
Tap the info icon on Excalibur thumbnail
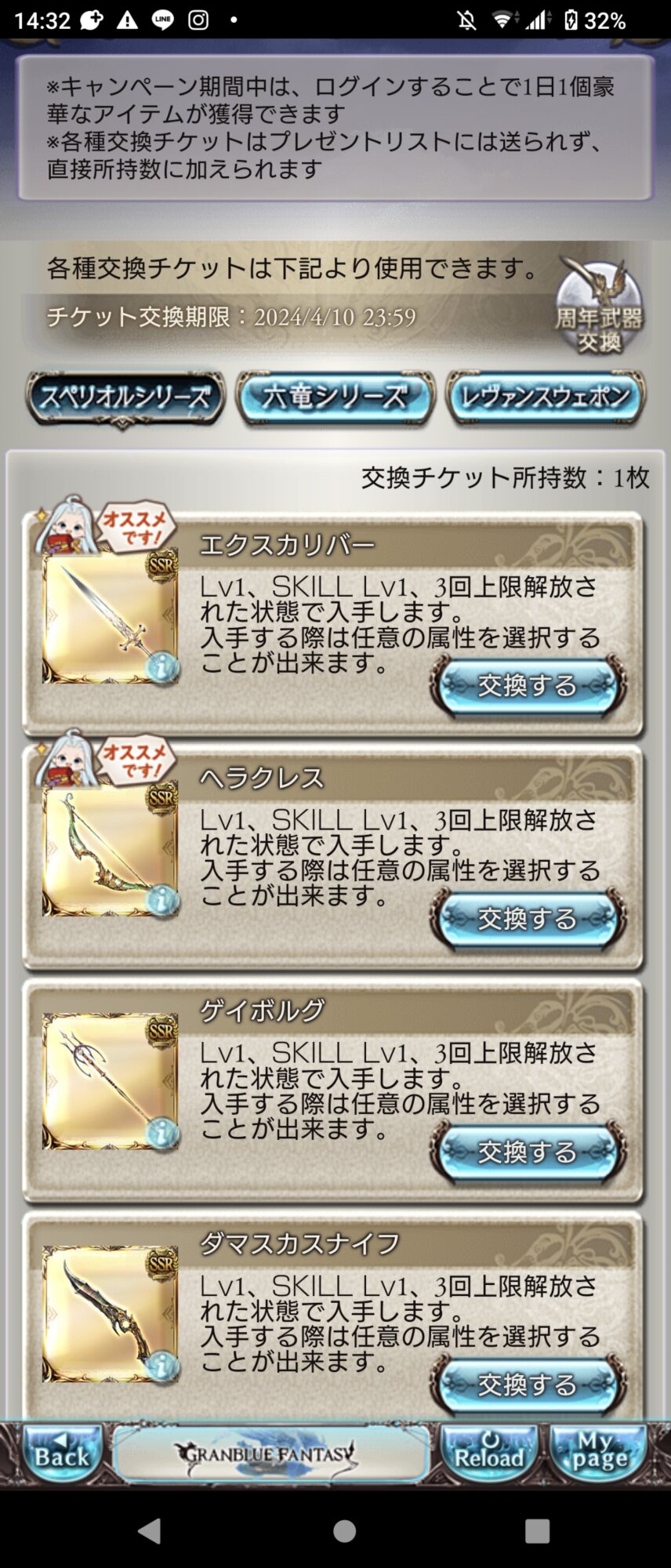click(x=162, y=669)
